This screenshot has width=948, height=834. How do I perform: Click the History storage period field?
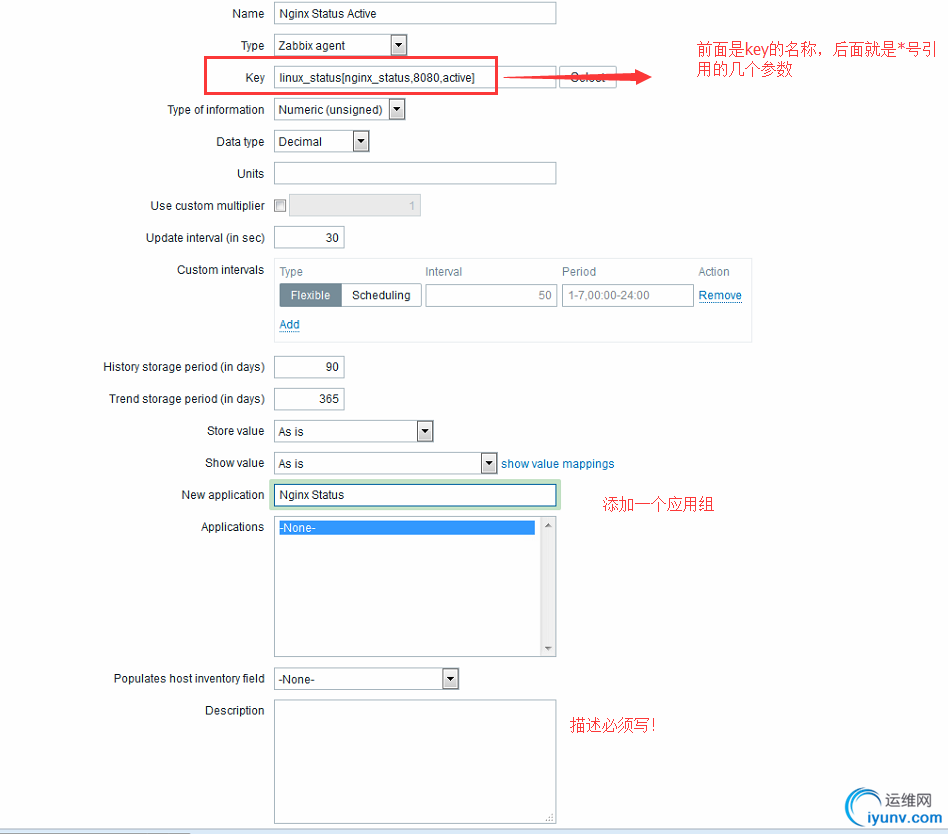point(310,367)
